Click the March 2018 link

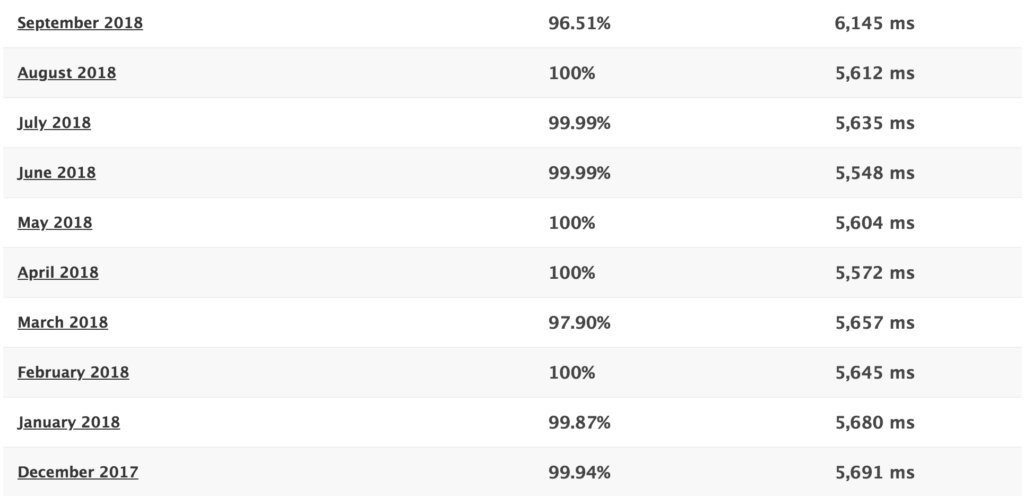click(x=63, y=322)
